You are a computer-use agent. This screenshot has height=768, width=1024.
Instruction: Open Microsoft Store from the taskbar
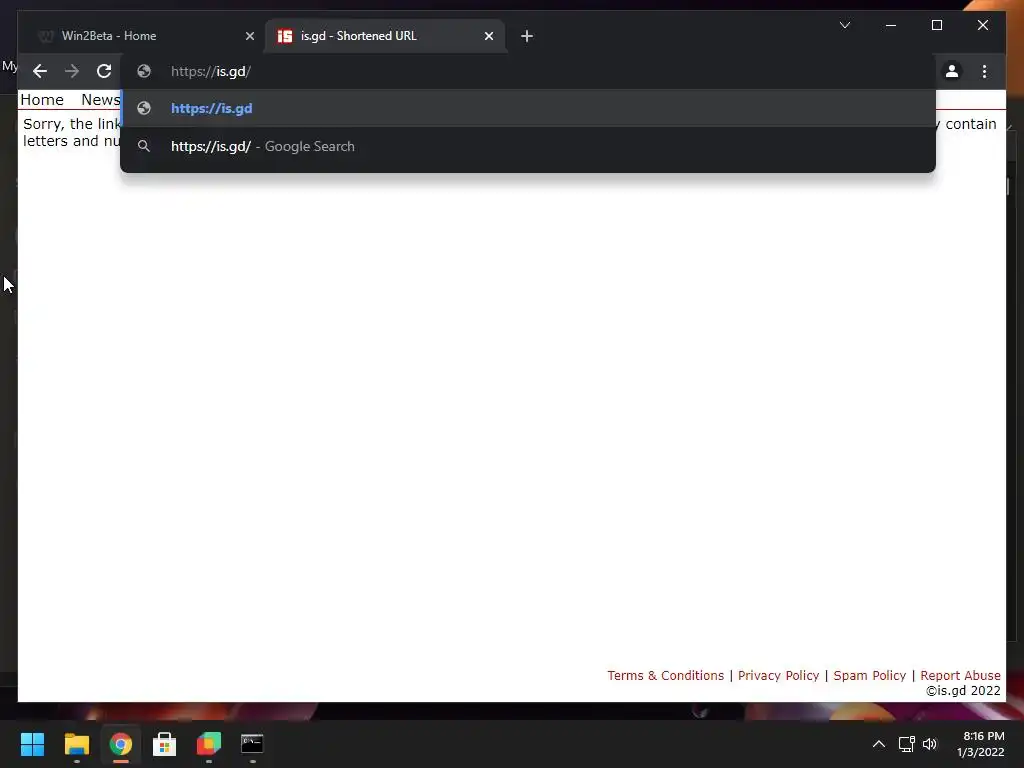pyautogui.click(x=165, y=744)
